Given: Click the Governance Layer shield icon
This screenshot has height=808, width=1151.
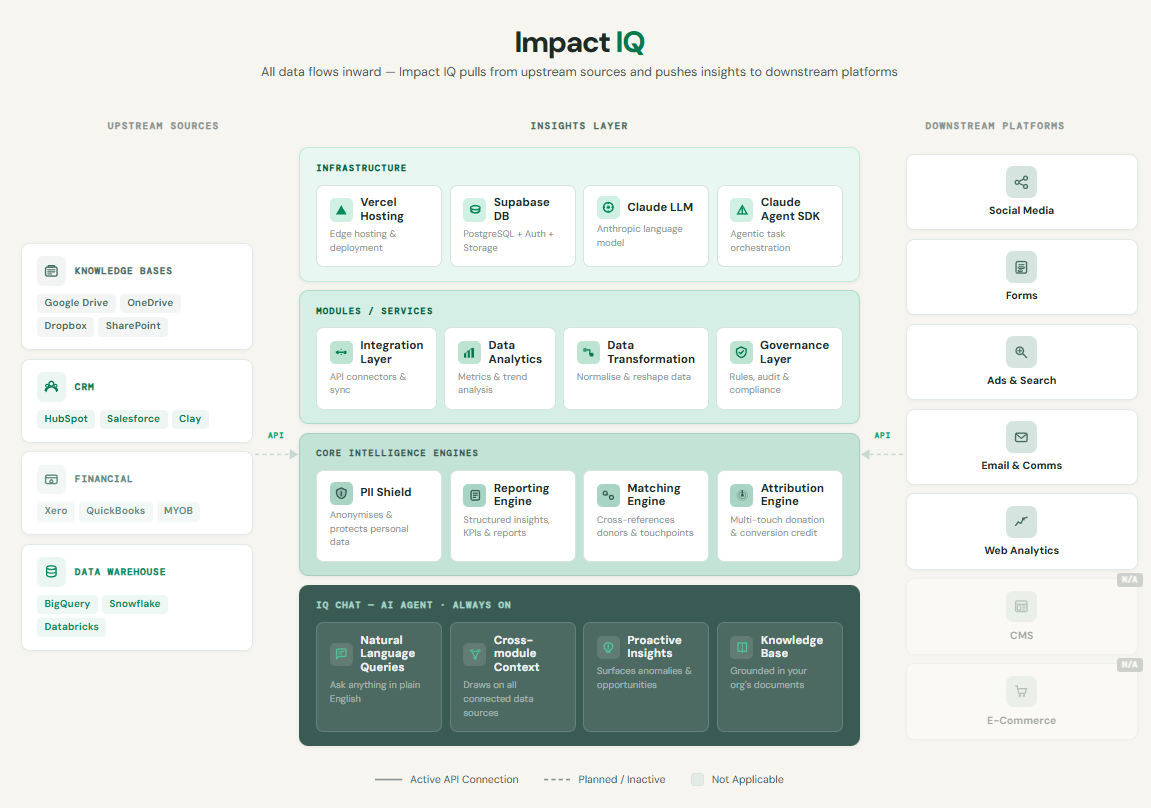Looking at the screenshot, I should [x=741, y=352].
